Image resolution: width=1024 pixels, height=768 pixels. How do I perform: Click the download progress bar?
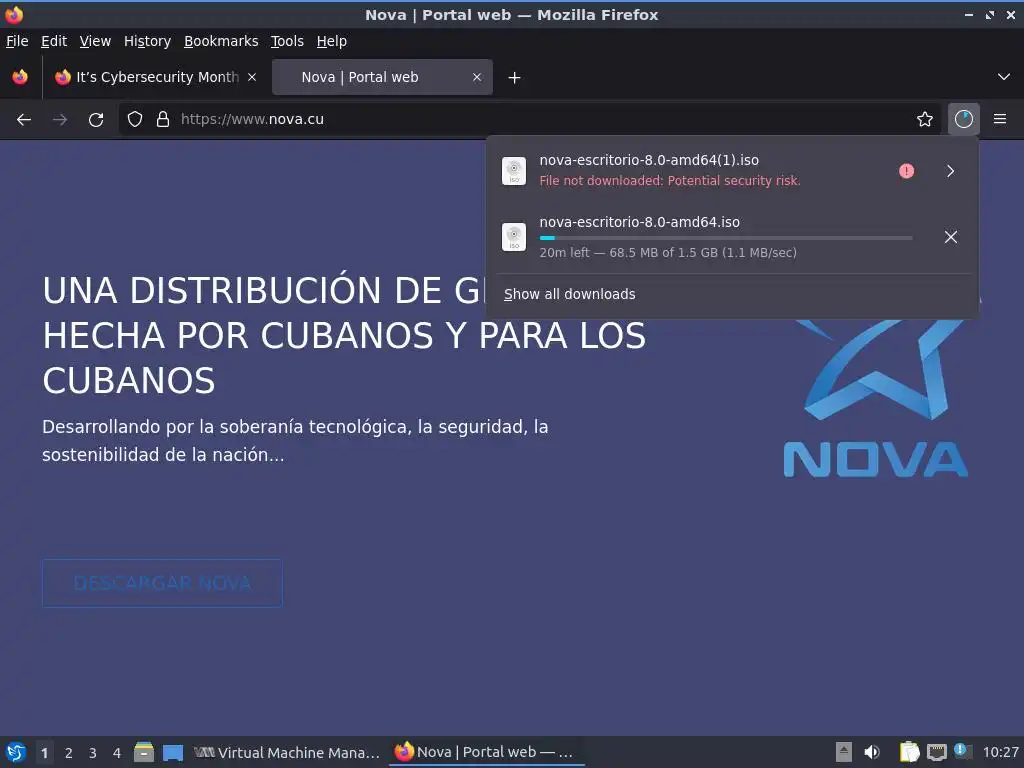[726, 238]
